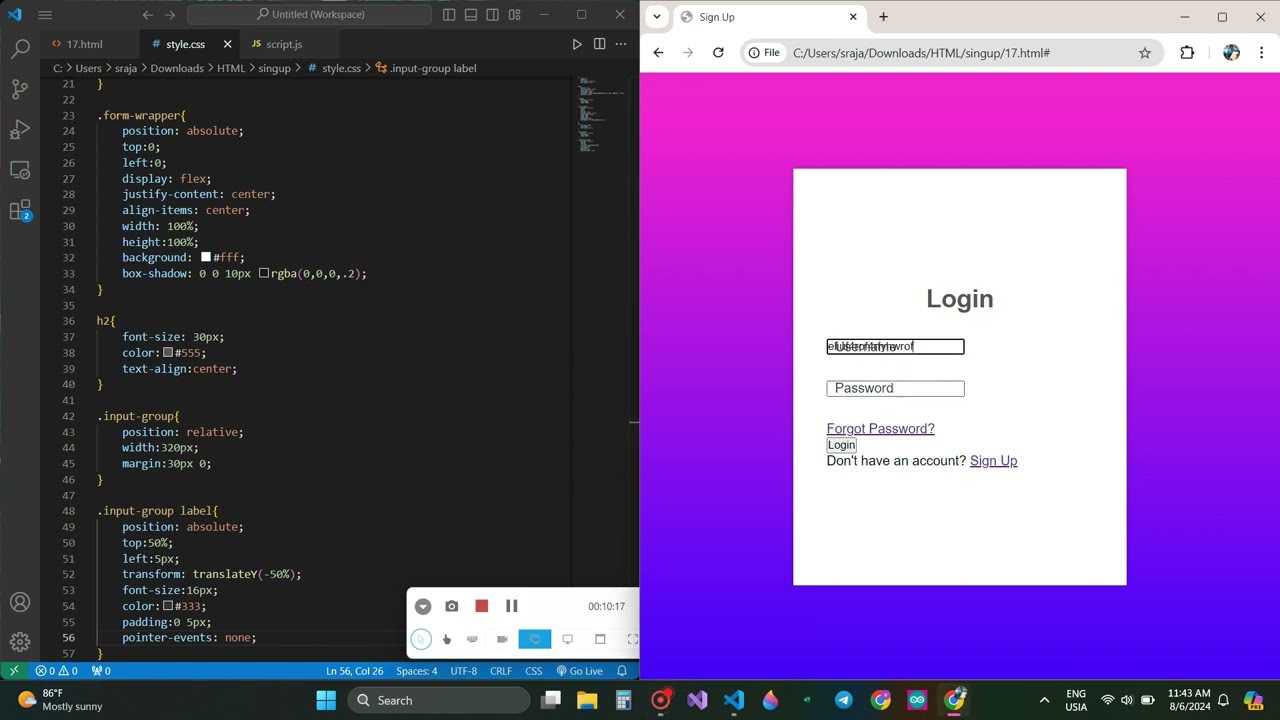
Task: Click the Forgot Password? link
Action: coord(880,429)
